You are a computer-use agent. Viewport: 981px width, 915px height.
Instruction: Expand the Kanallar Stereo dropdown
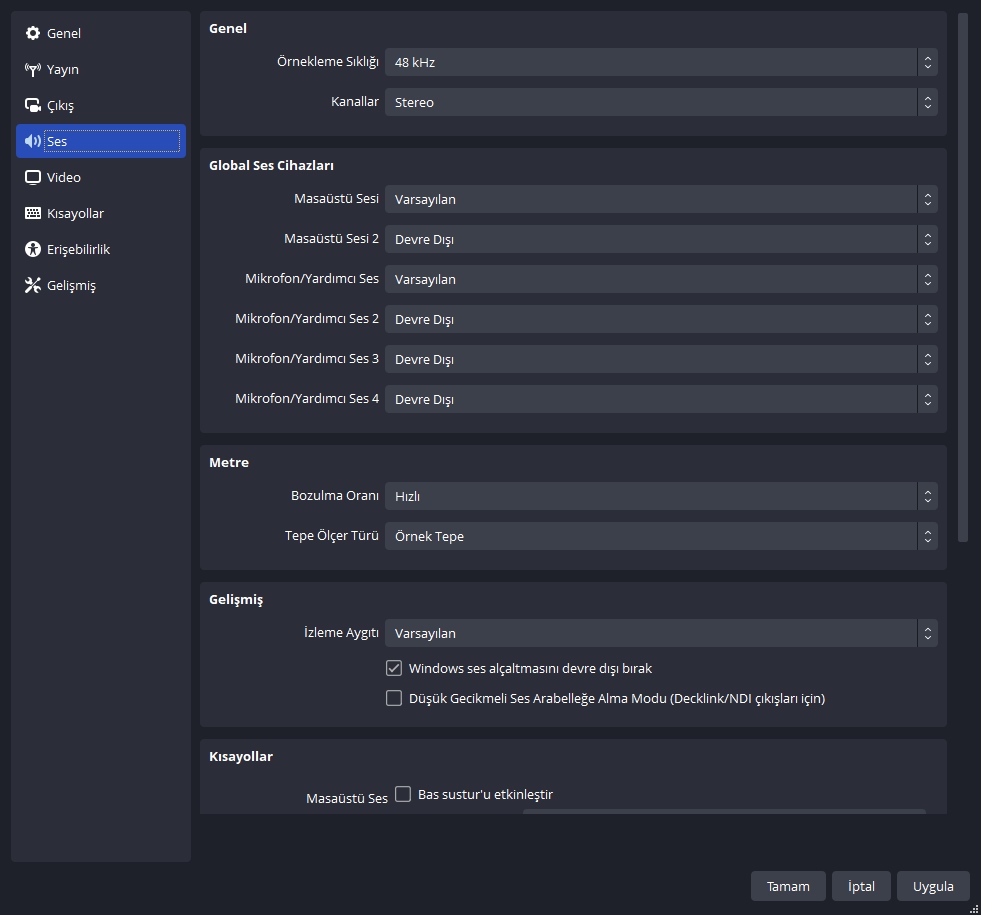point(661,102)
